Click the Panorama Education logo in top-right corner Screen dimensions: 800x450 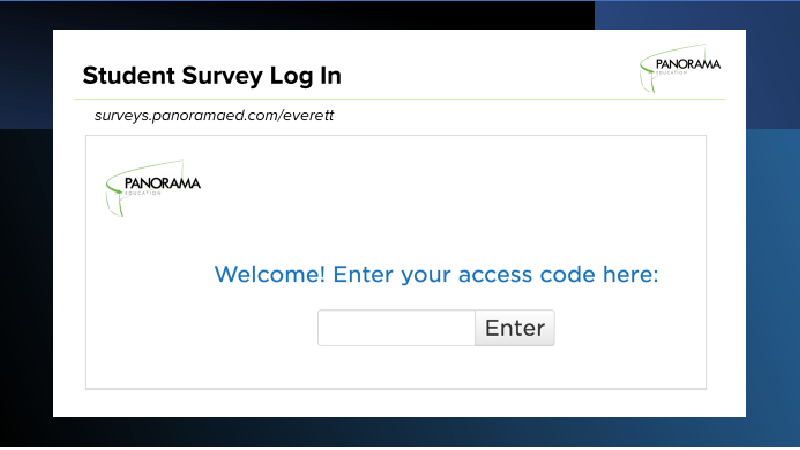coord(681,68)
